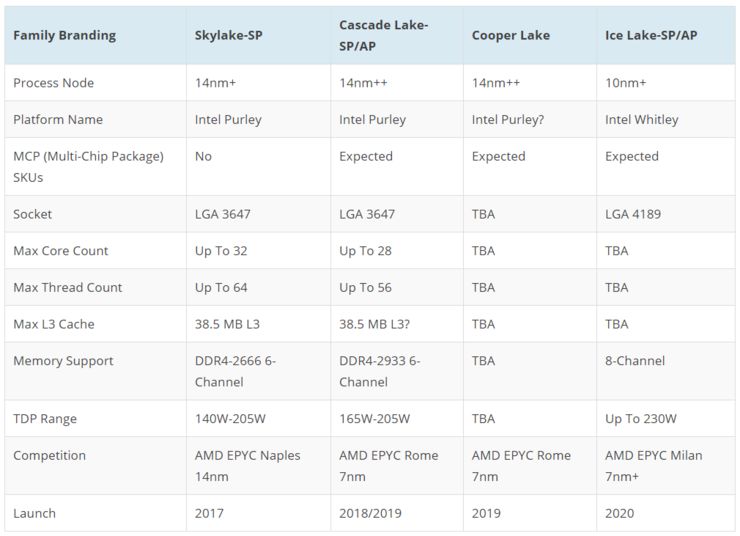The image size is (740, 536).
Task: Click the Family Branding header cell
Action: [x=64, y=35]
